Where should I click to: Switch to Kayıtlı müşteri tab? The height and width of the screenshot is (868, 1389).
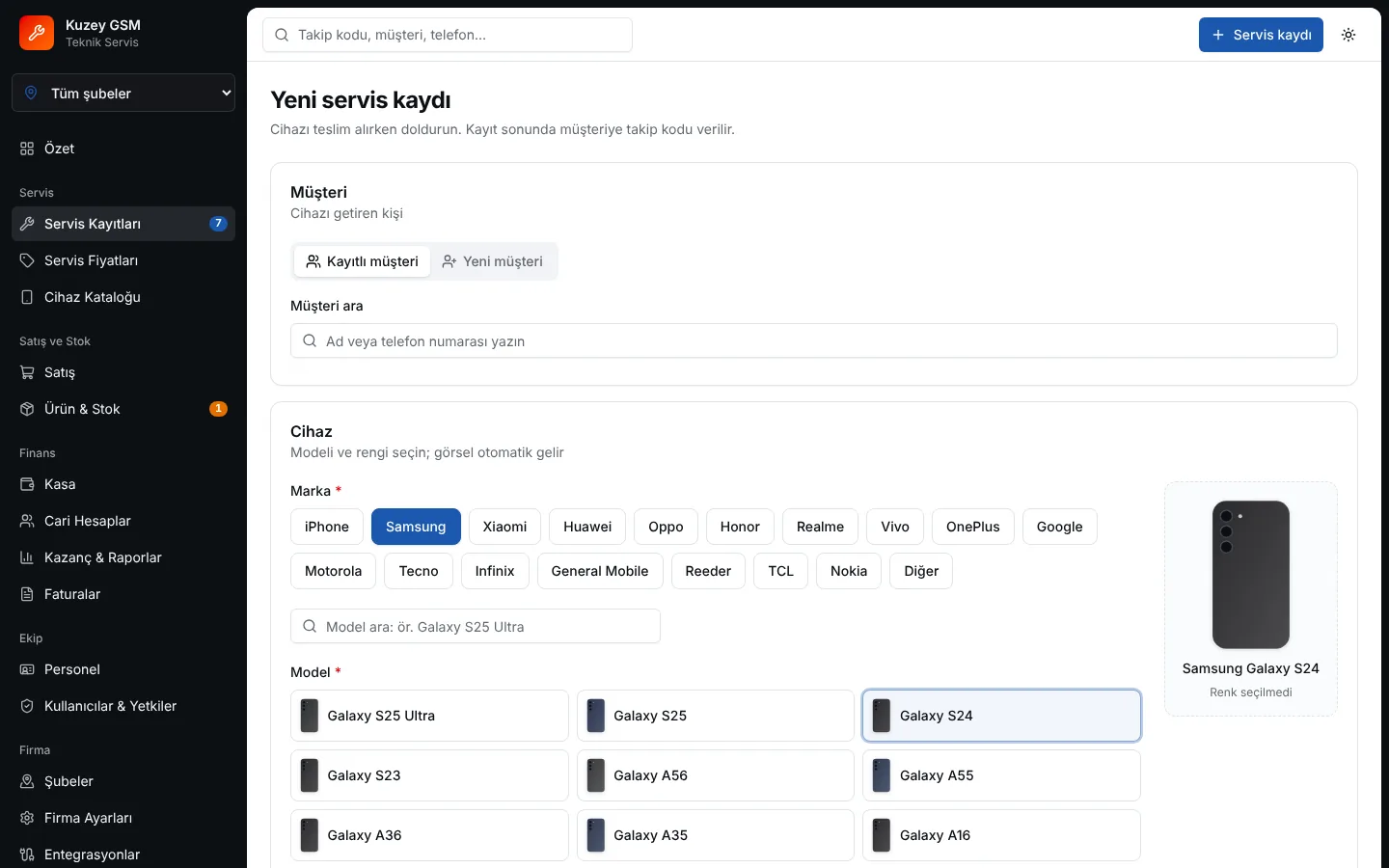point(362,261)
